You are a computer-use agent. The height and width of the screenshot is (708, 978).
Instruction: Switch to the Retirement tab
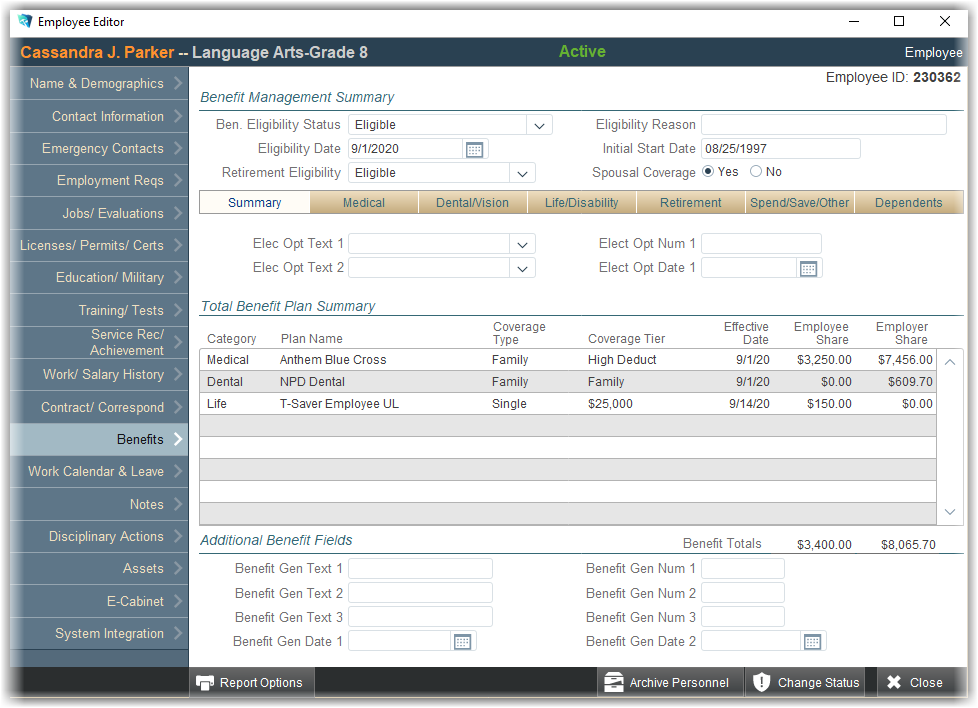tap(690, 203)
